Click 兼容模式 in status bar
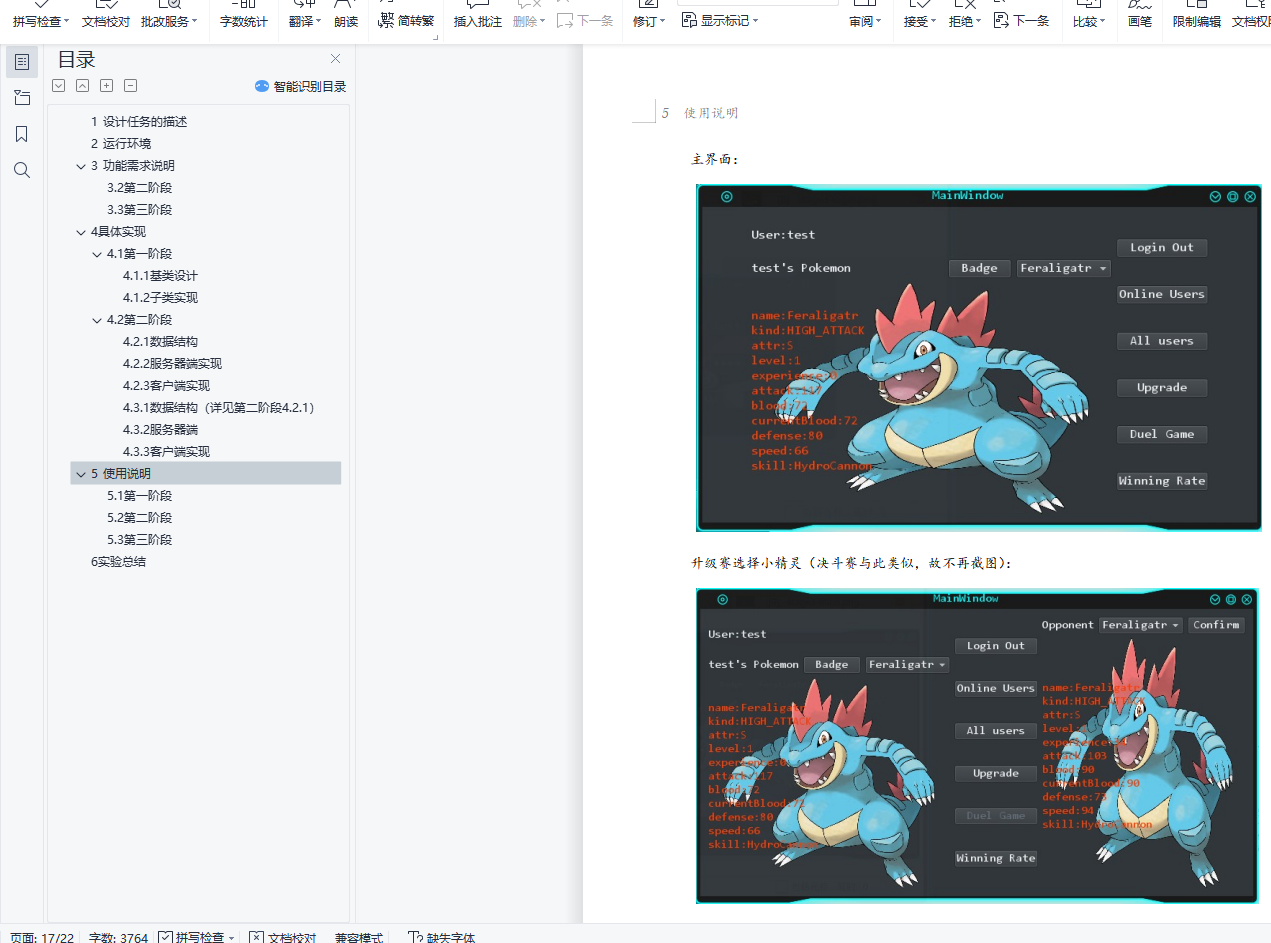 (359, 938)
